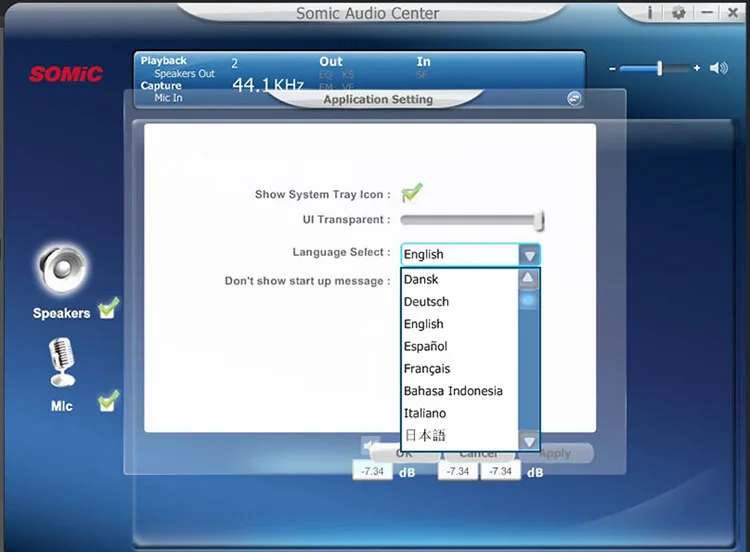
Task: Click the 44.1KHz sample rate value
Action: (268, 85)
